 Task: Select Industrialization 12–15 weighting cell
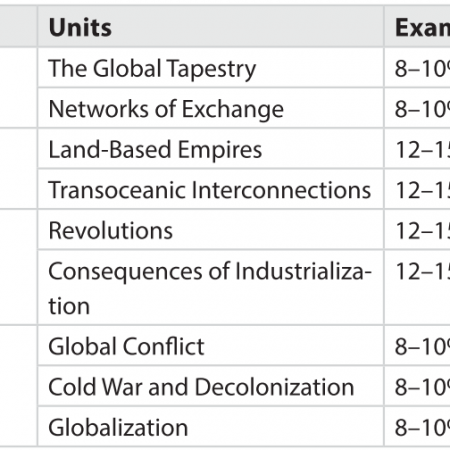(x=417, y=287)
